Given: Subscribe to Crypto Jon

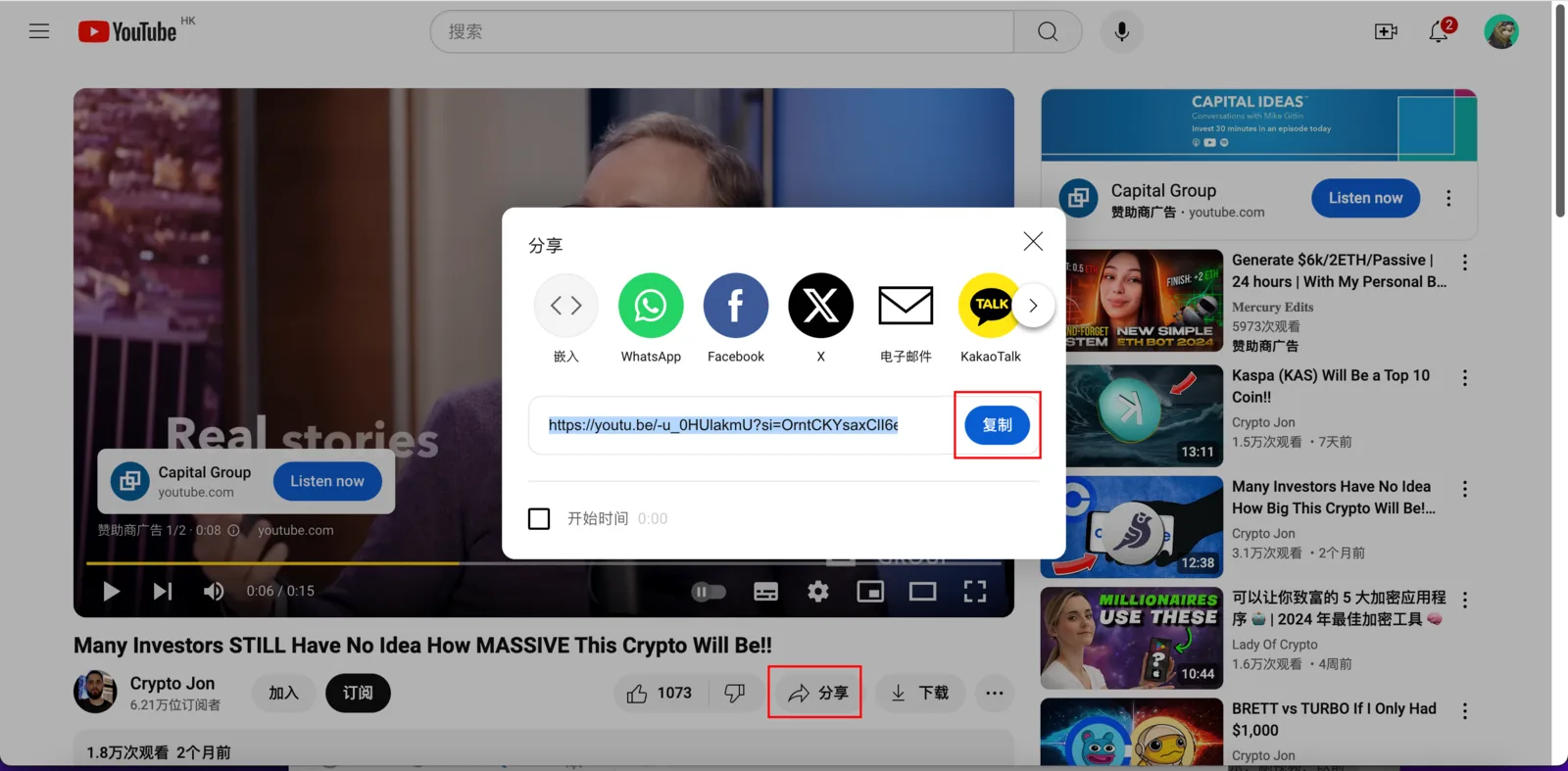Looking at the screenshot, I should tap(358, 693).
